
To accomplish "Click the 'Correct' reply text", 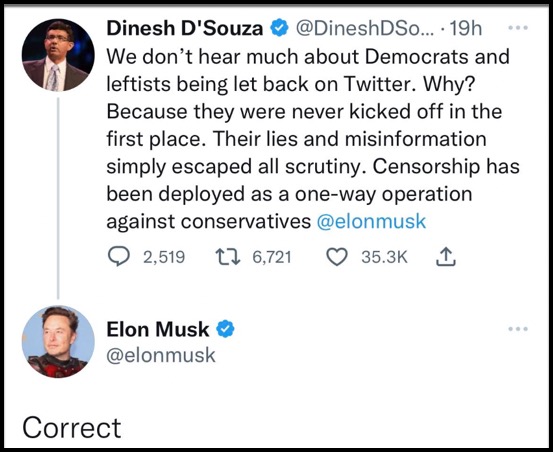I will 72,428.
